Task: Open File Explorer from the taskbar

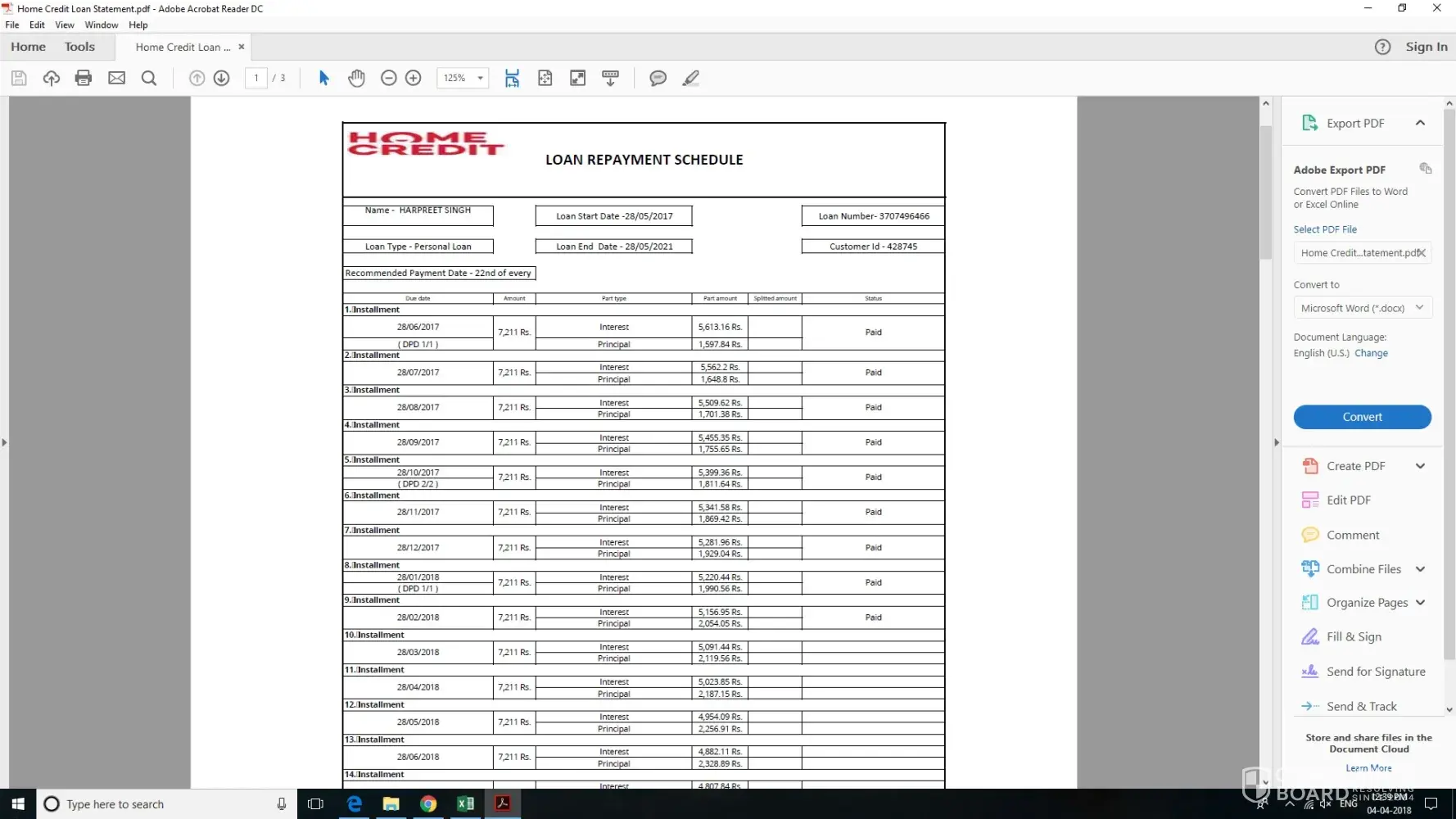Action: (391, 803)
